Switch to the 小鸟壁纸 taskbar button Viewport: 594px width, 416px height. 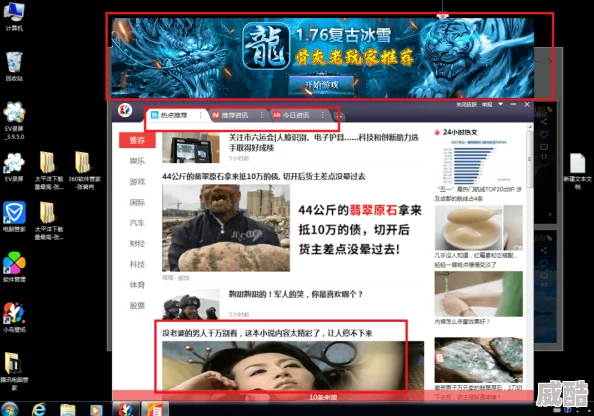(x=126, y=409)
